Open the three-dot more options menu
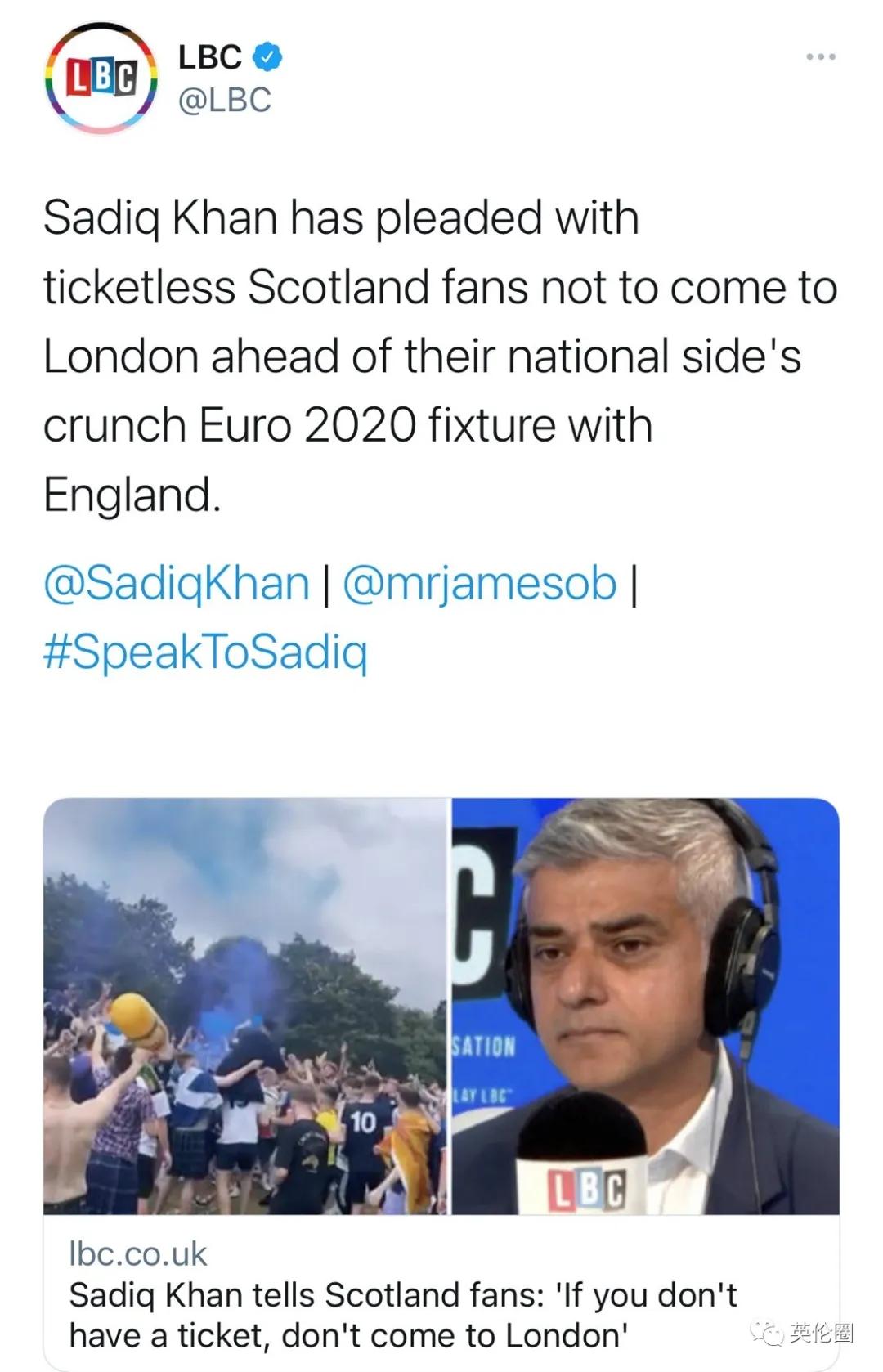 [x=820, y=56]
